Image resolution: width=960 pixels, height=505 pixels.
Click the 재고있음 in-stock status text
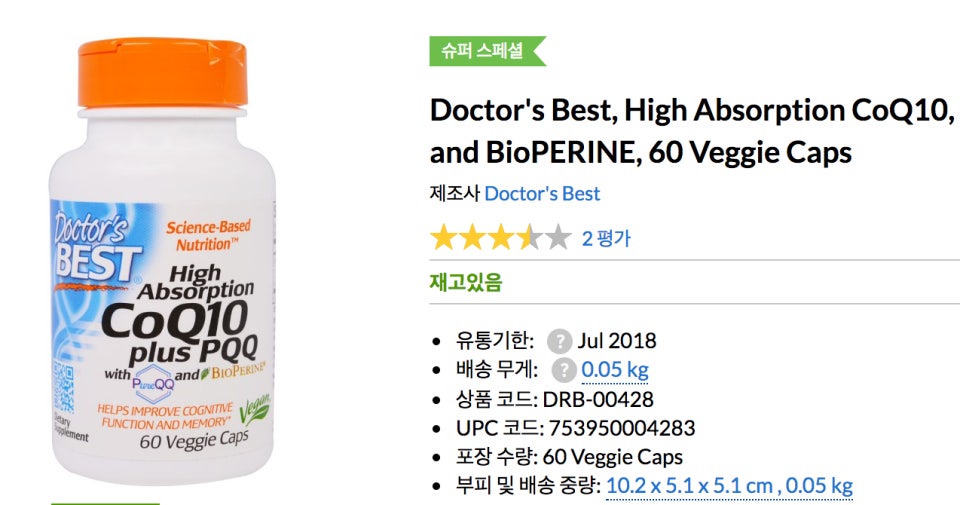[466, 282]
